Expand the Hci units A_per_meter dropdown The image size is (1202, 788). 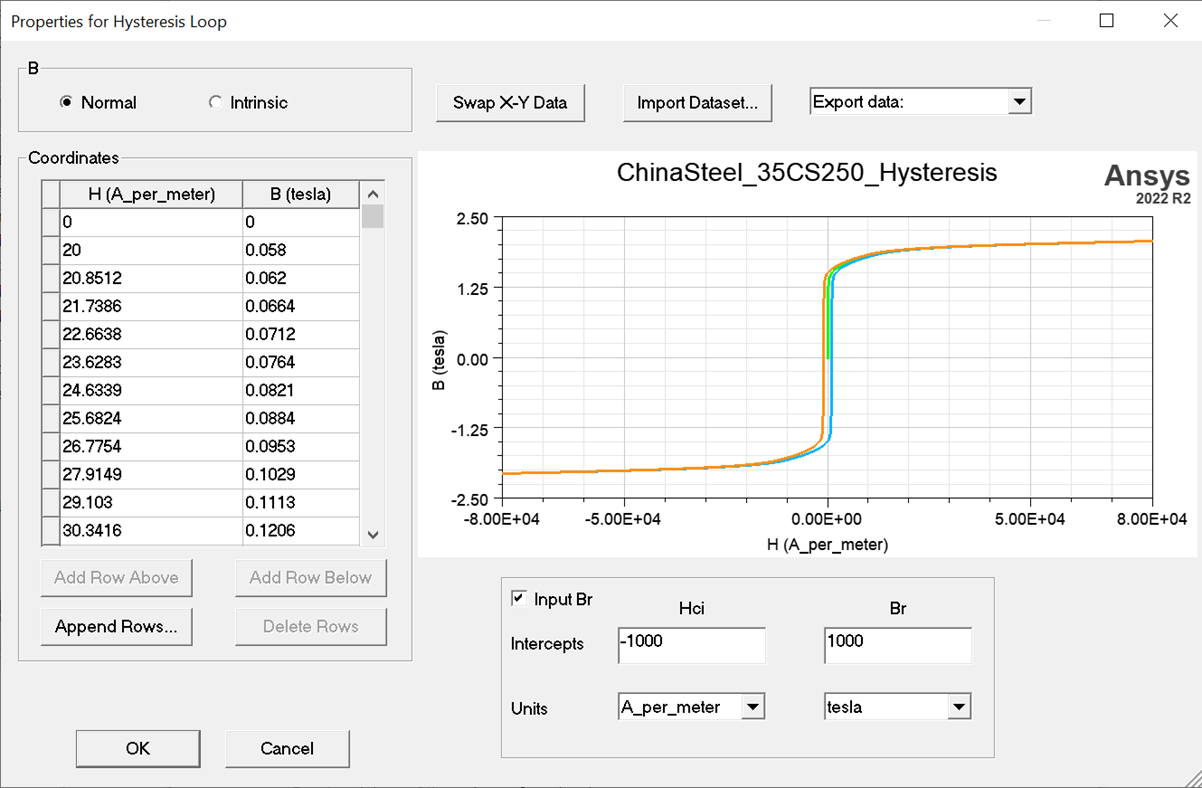click(x=753, y=707)
